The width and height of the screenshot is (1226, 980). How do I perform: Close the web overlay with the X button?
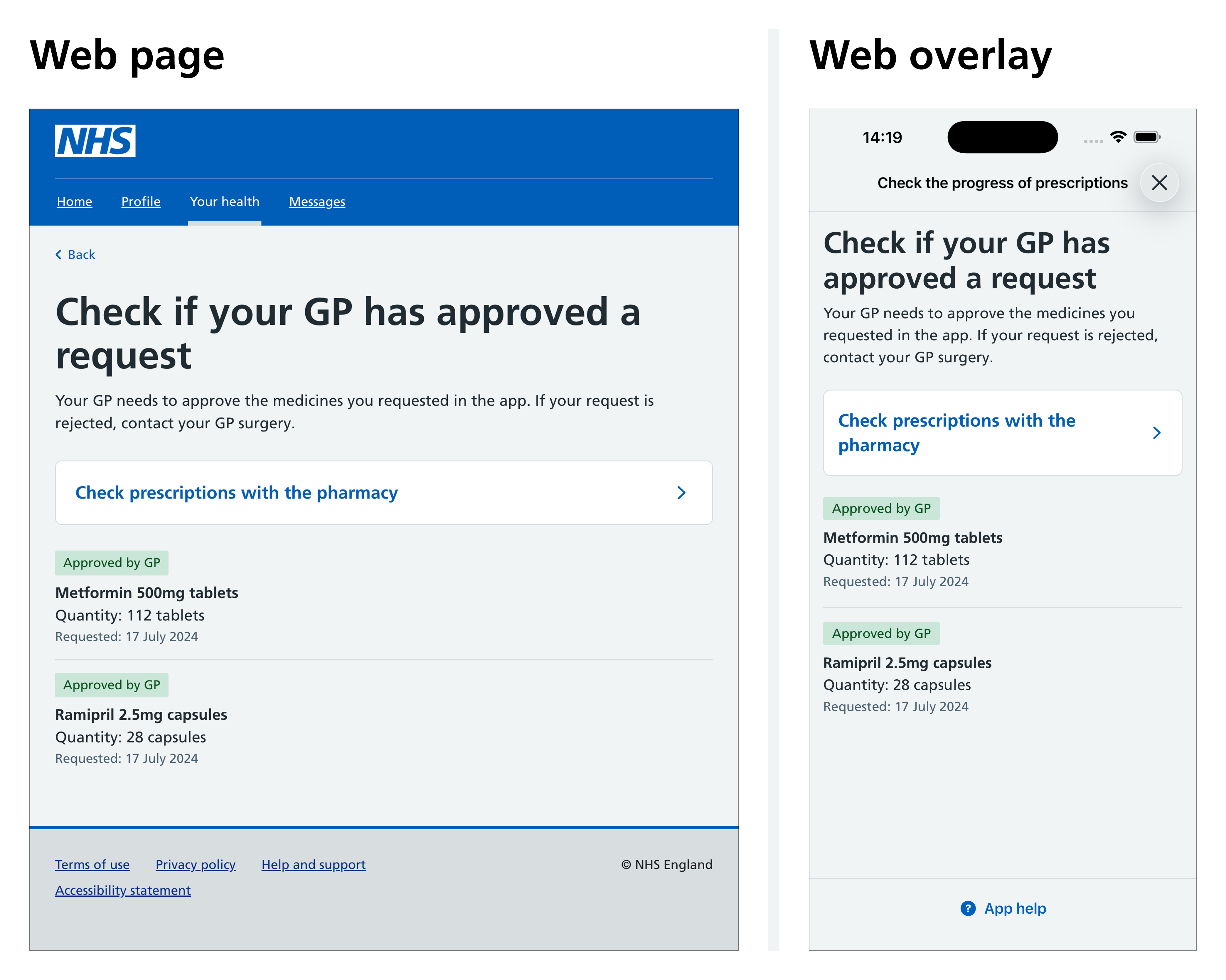click(x=1159, y=183)
